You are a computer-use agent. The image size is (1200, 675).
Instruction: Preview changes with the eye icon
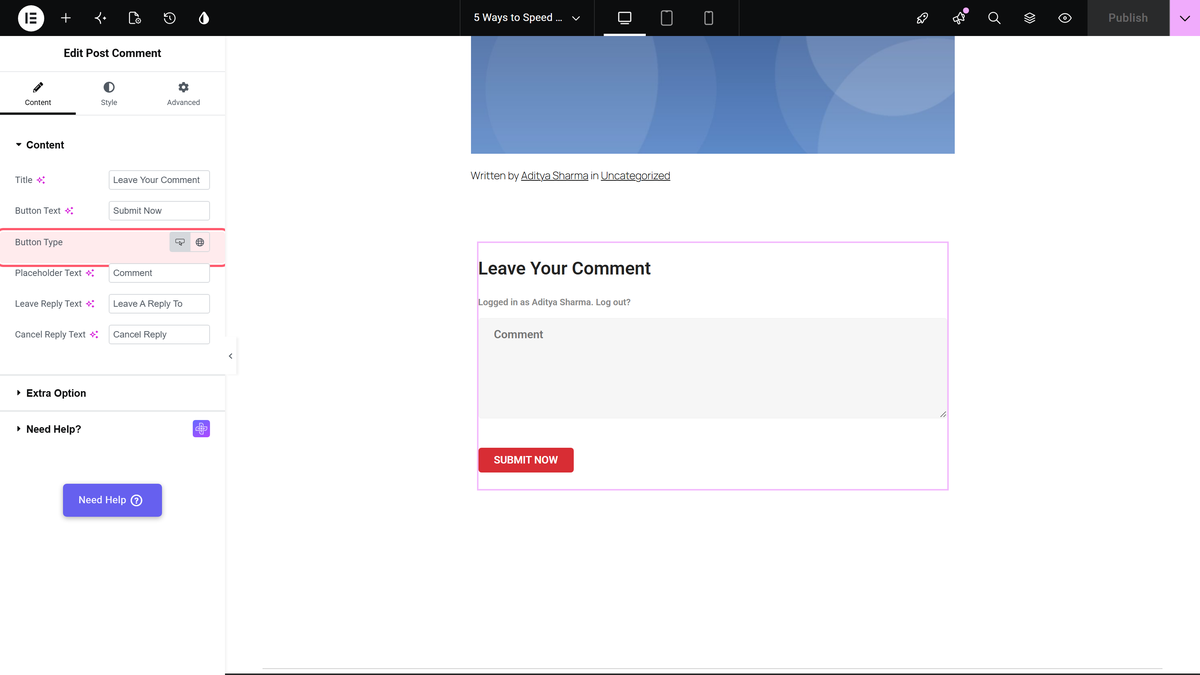(x=1065, y=18)
